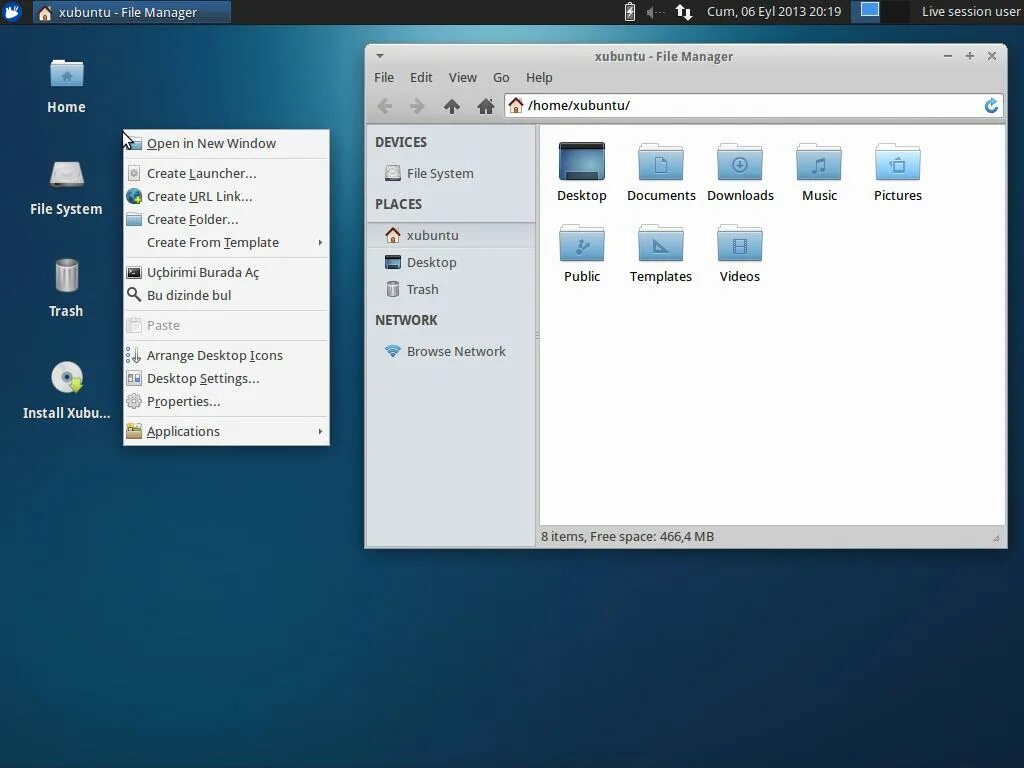Go to the parent folder with up arrow
This screenshot has width=1024, height=768.
coord(451,106)
